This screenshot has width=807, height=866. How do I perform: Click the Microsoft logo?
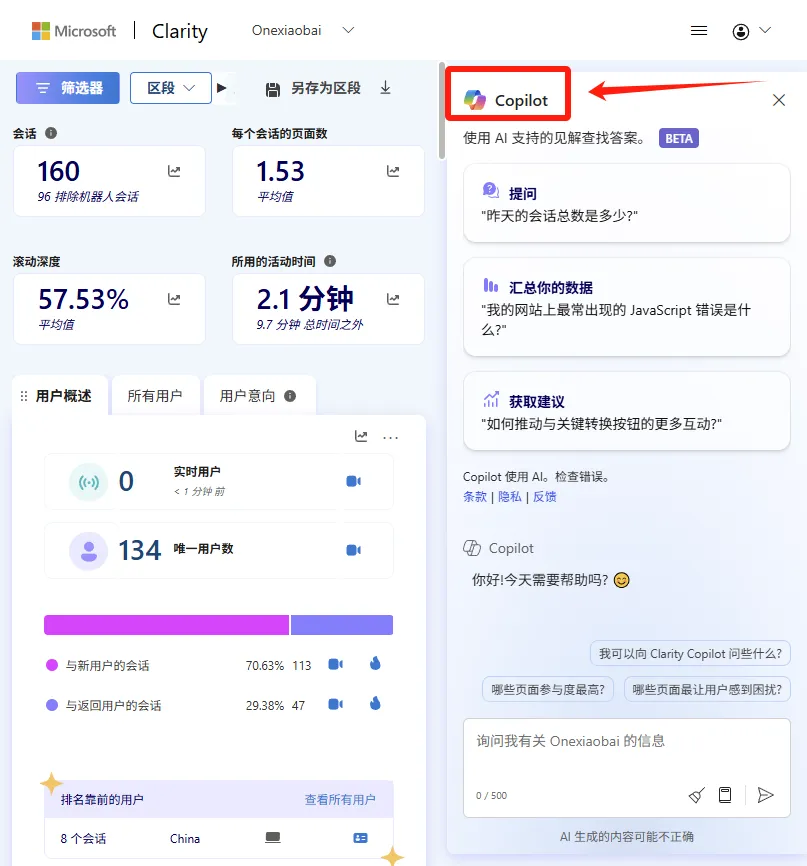tap(74, 31)
